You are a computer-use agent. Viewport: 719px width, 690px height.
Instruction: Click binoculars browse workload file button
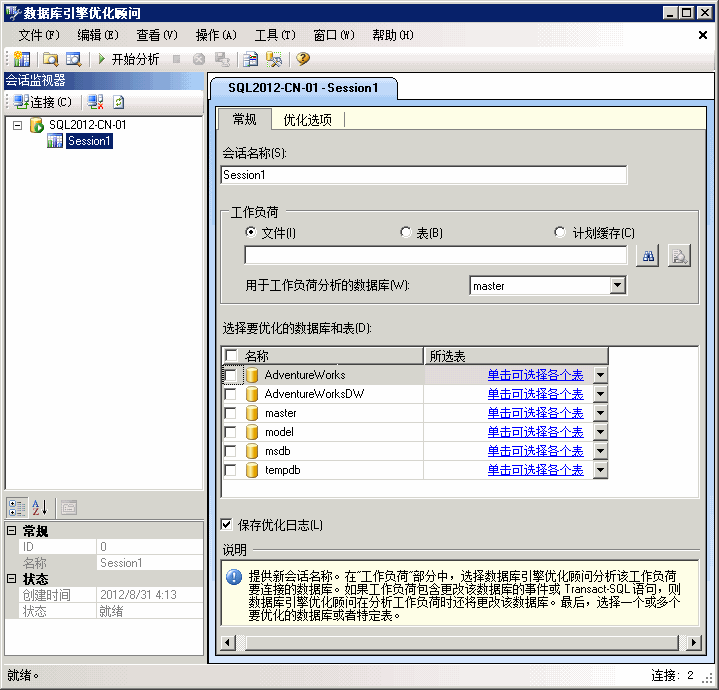click(648, 256)
